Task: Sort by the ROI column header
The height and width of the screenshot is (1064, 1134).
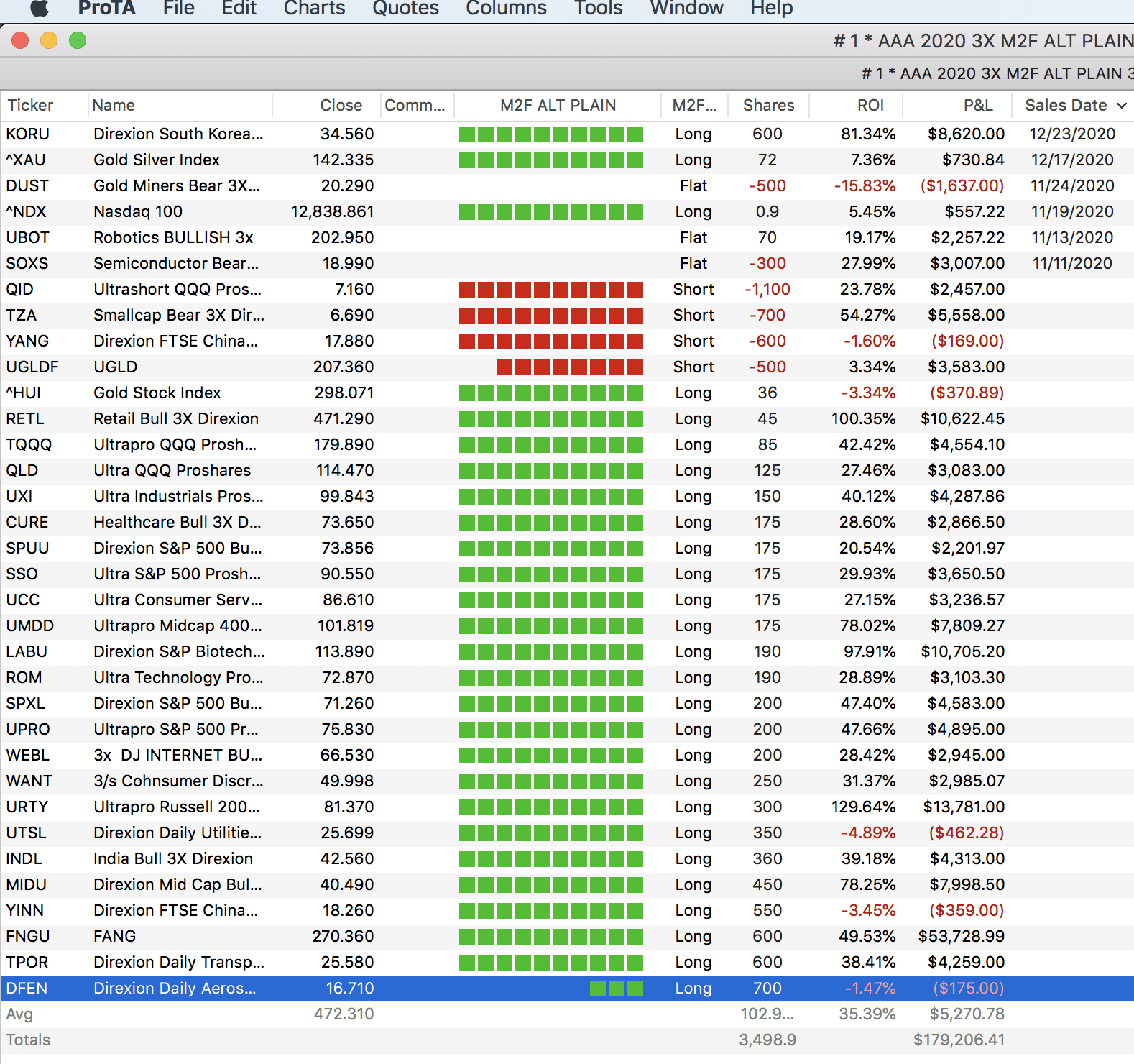Action: coord(871,105)
